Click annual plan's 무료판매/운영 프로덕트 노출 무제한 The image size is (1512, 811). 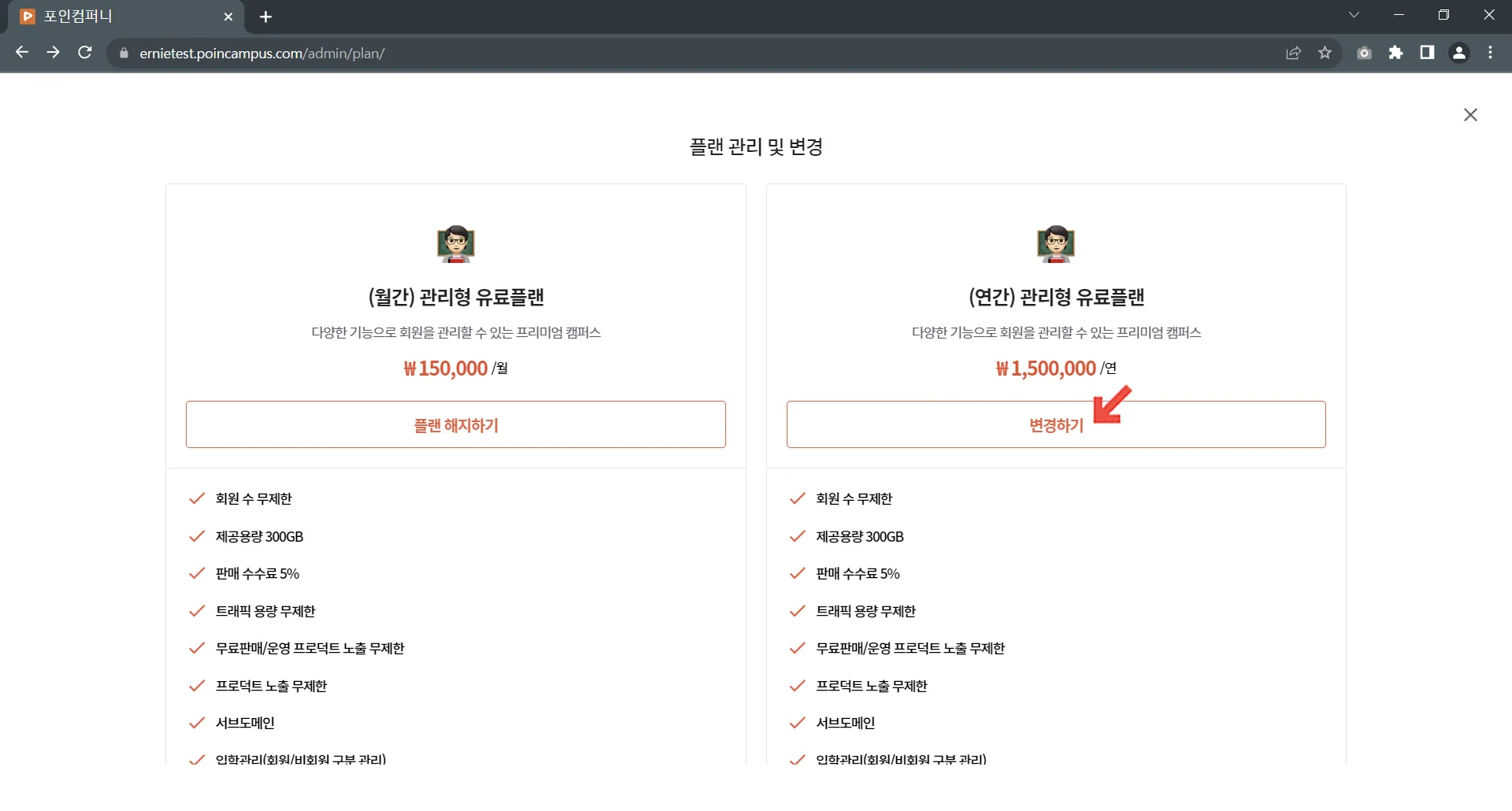tap(910, 648)
